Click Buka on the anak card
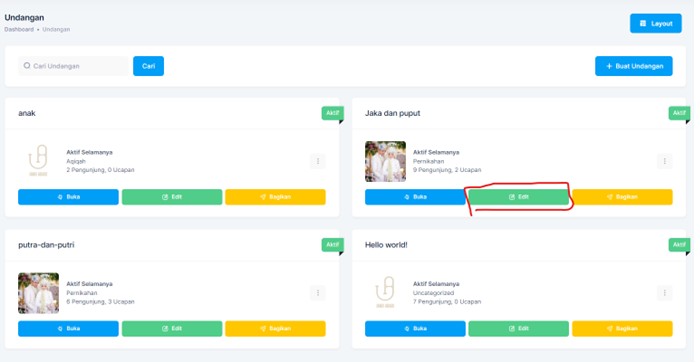 coord(68,197)
